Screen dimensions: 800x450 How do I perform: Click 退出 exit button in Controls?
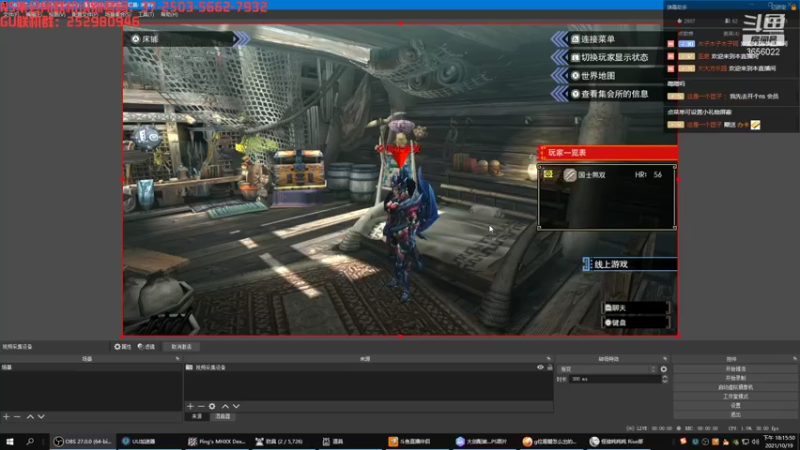tap(735, 415)
